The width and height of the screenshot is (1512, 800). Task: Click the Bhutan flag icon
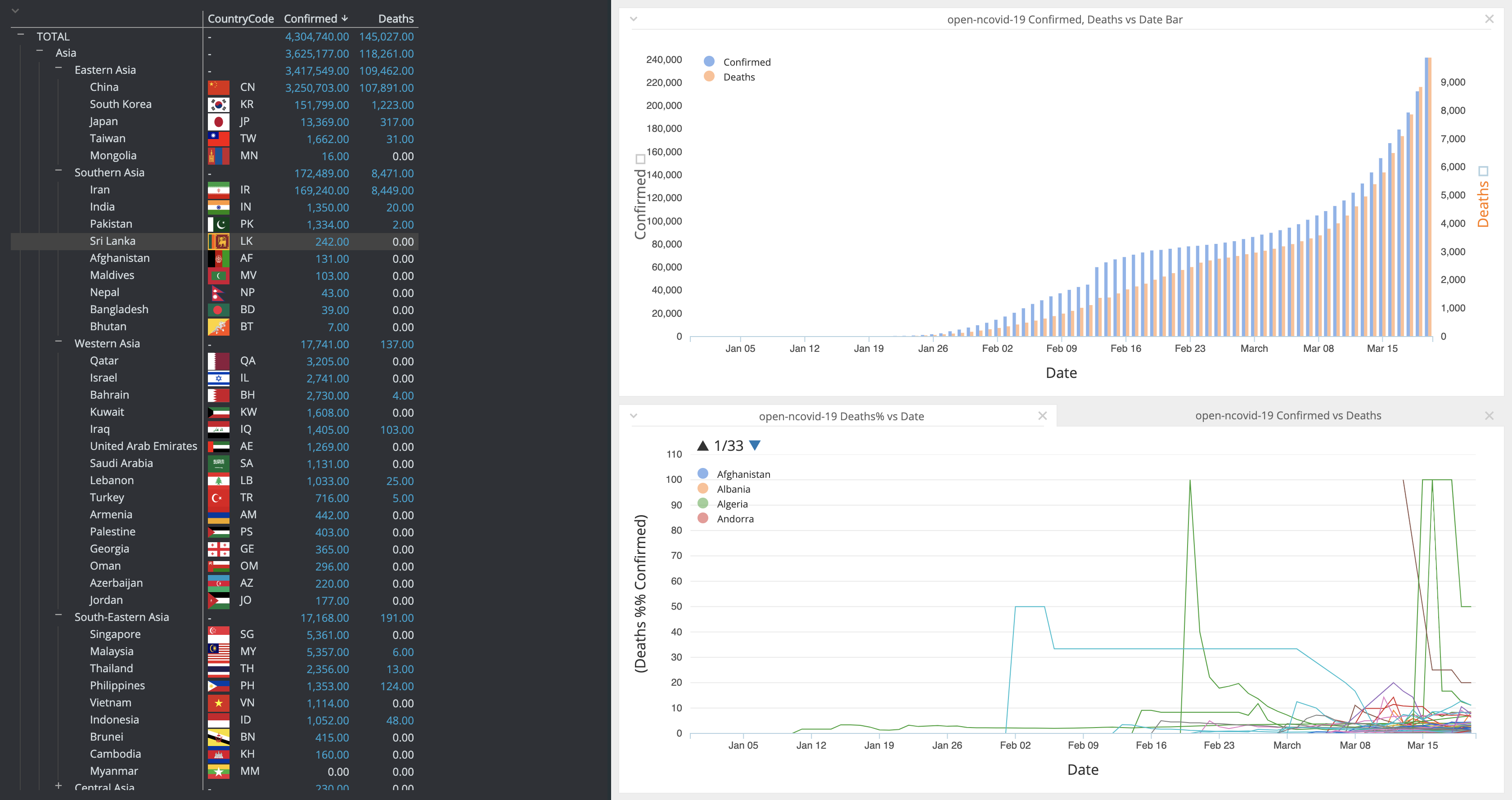pyautogui.click(x=218, y=327)
